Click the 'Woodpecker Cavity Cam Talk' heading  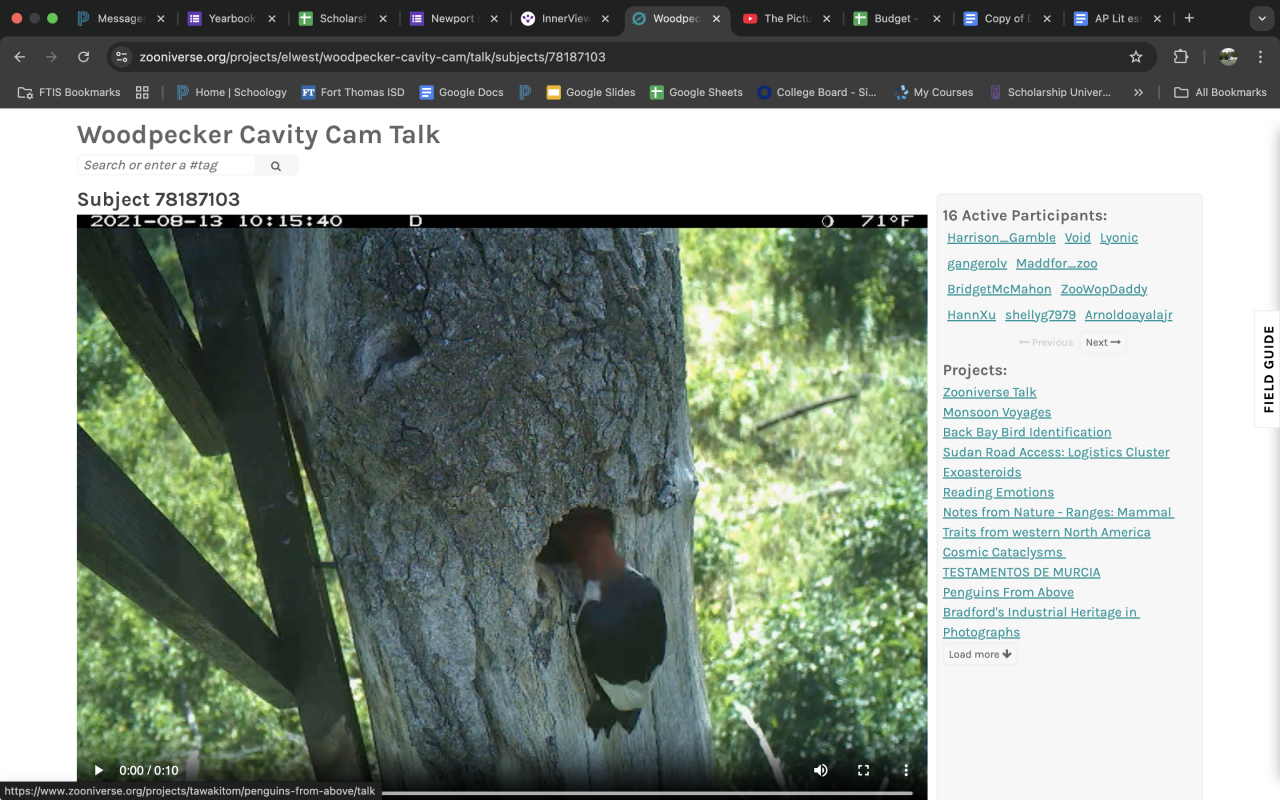258,134
